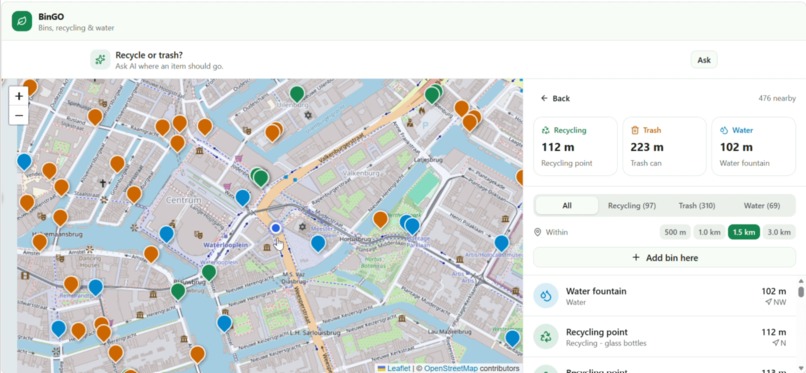The height and width of the screenshot is (373, 806).
Task: Open the Recycling 112 m summary card
Action: [575, 146]
